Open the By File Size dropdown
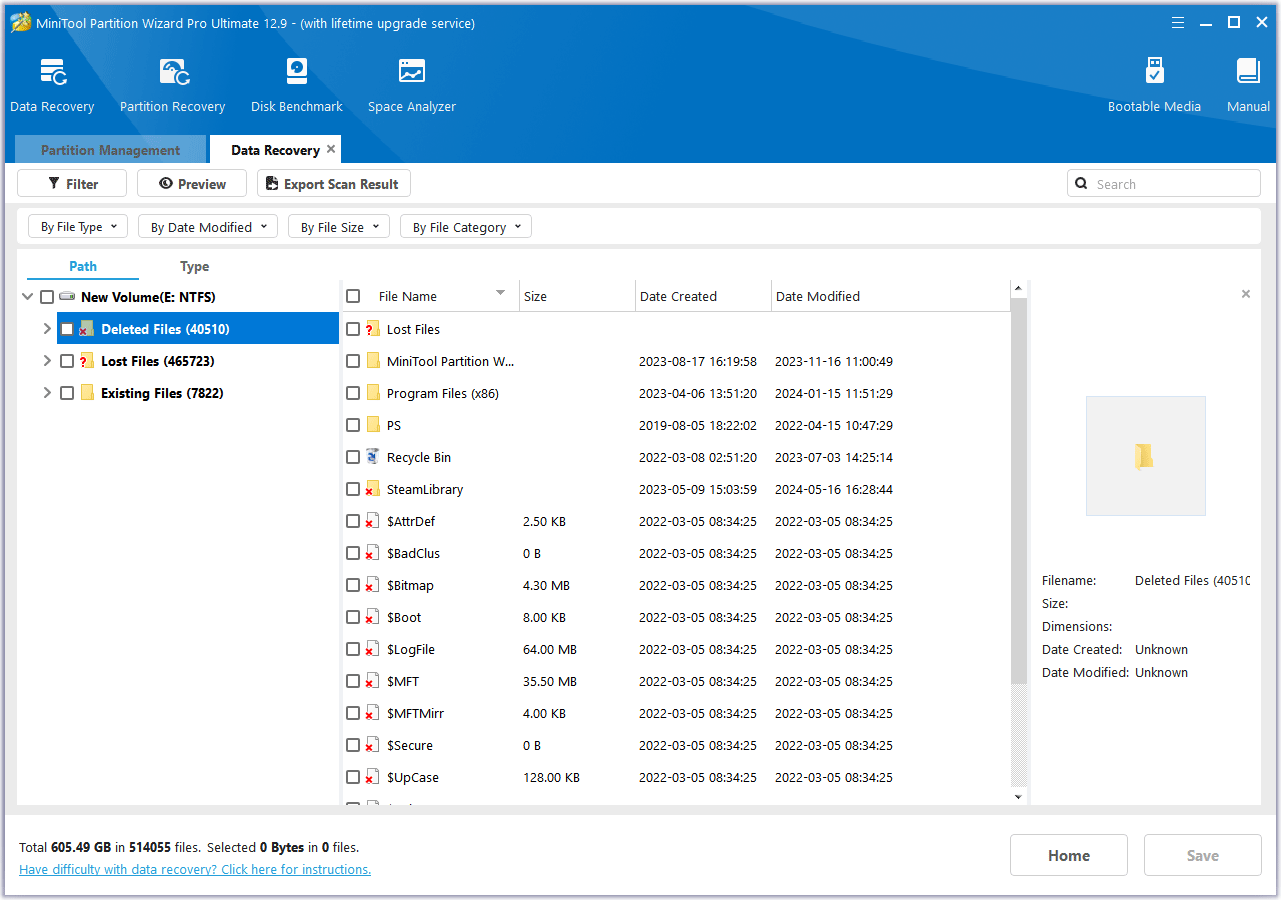Viewport: 1284px width, 902px height. click(x=339, y=227)
